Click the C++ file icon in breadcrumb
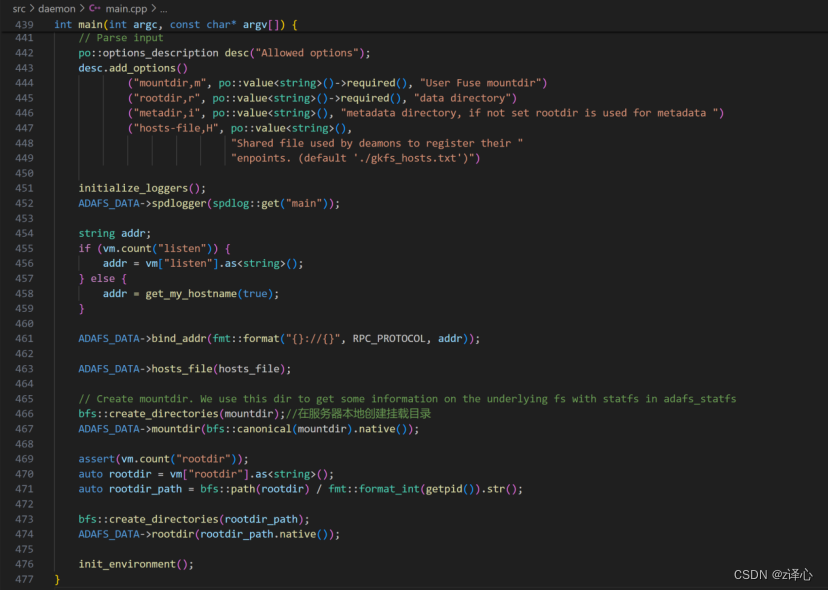 click(95, 8)
